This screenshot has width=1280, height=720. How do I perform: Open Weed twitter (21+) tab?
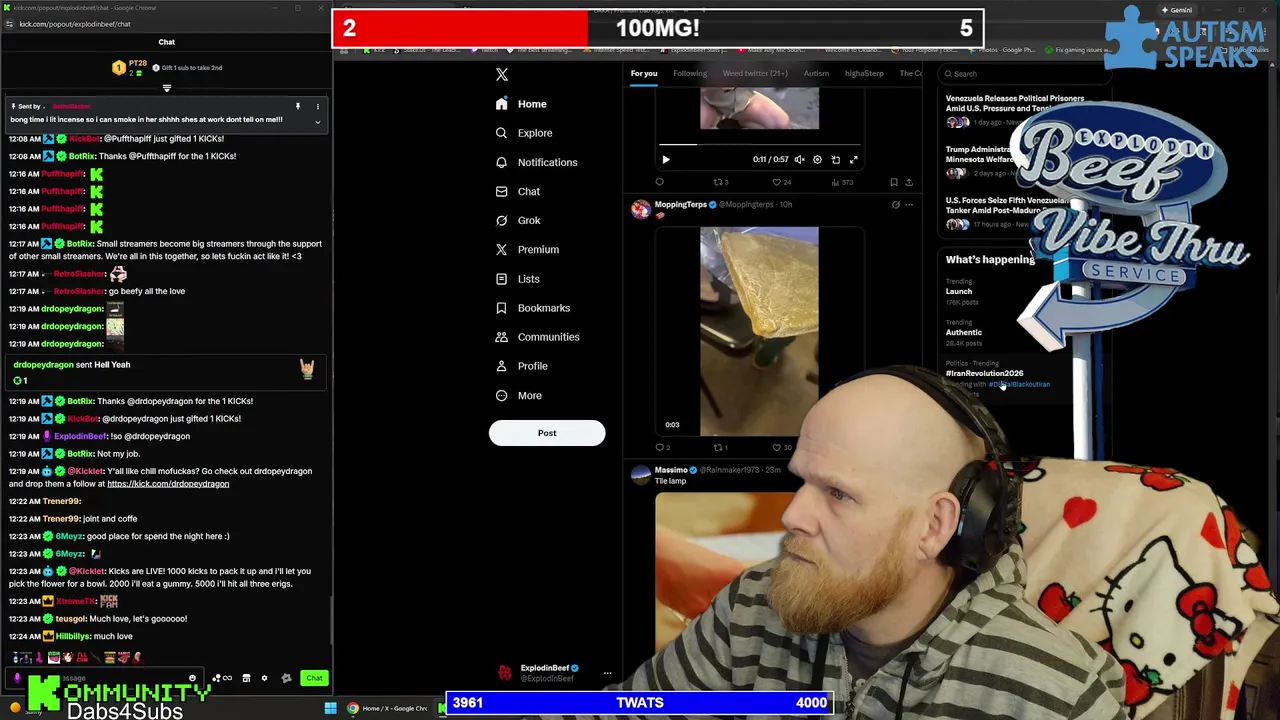pyautogui.click(x=755, y=73)
